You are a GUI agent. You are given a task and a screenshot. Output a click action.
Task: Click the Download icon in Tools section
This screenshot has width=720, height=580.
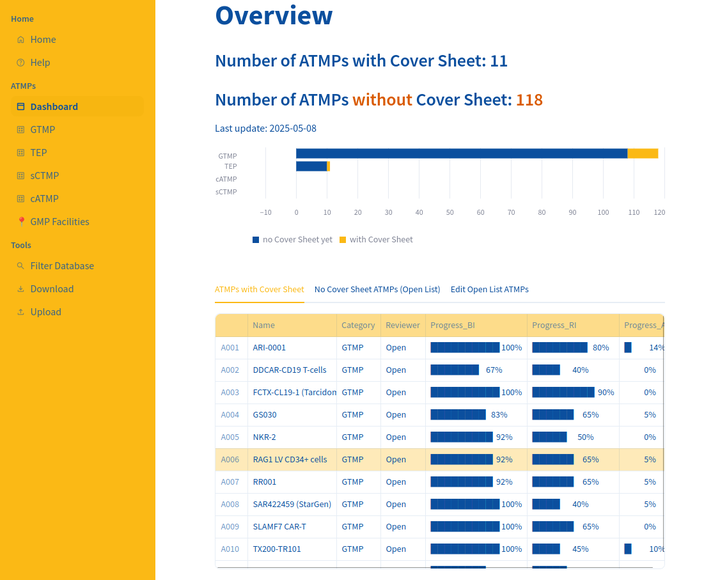coord(21,289)
